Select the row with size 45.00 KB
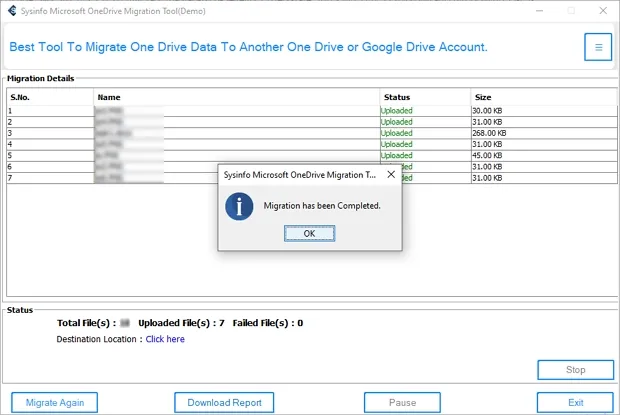The width and height of the screenshot is (620, 415). coord(489,155)
